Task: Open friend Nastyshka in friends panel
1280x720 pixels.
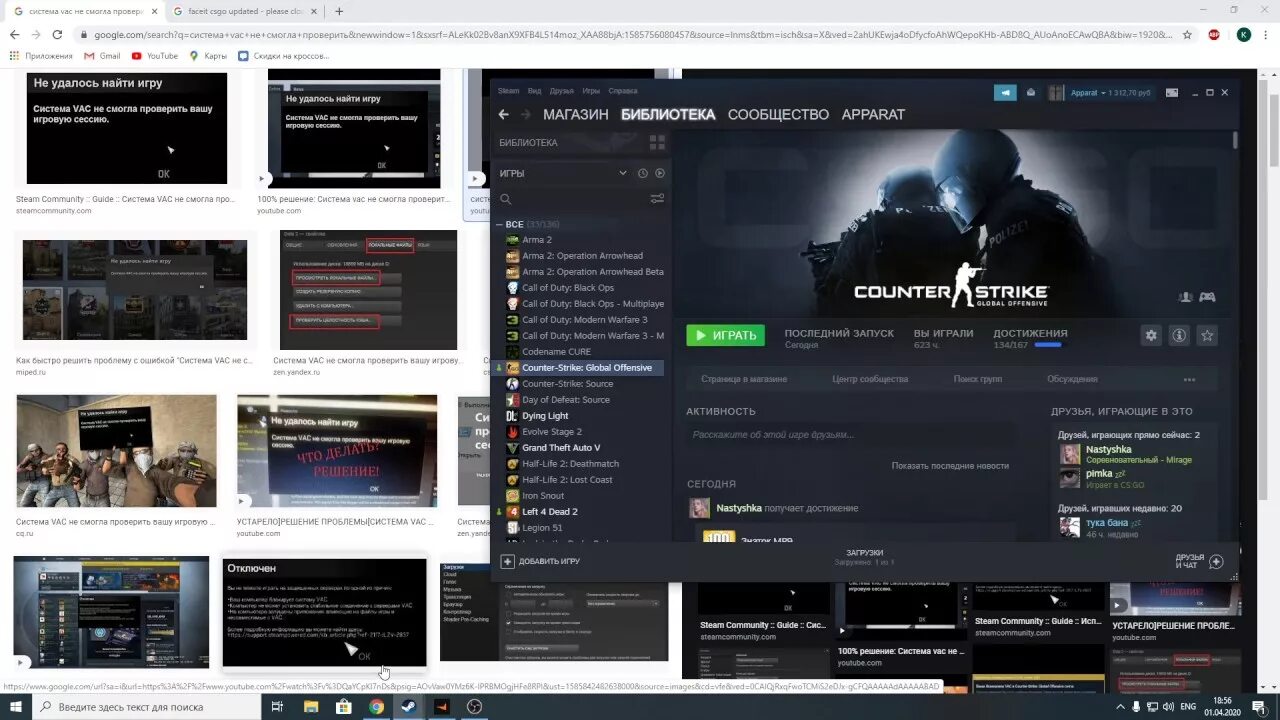Action: tap(1108, 450)
